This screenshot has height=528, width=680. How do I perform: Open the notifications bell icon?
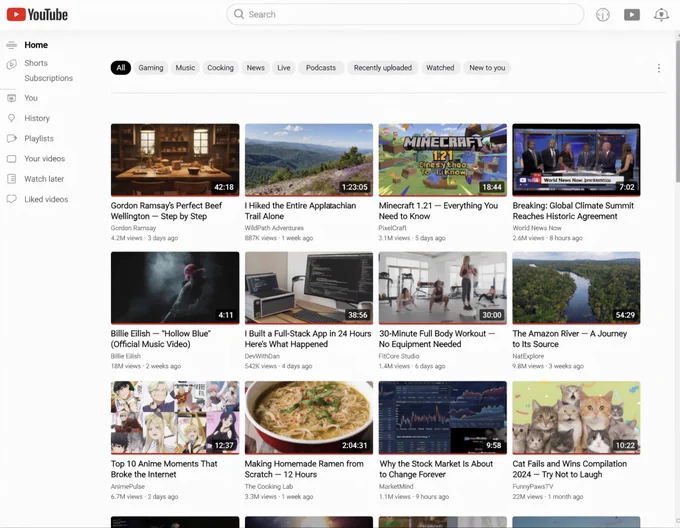click(661, 15)
